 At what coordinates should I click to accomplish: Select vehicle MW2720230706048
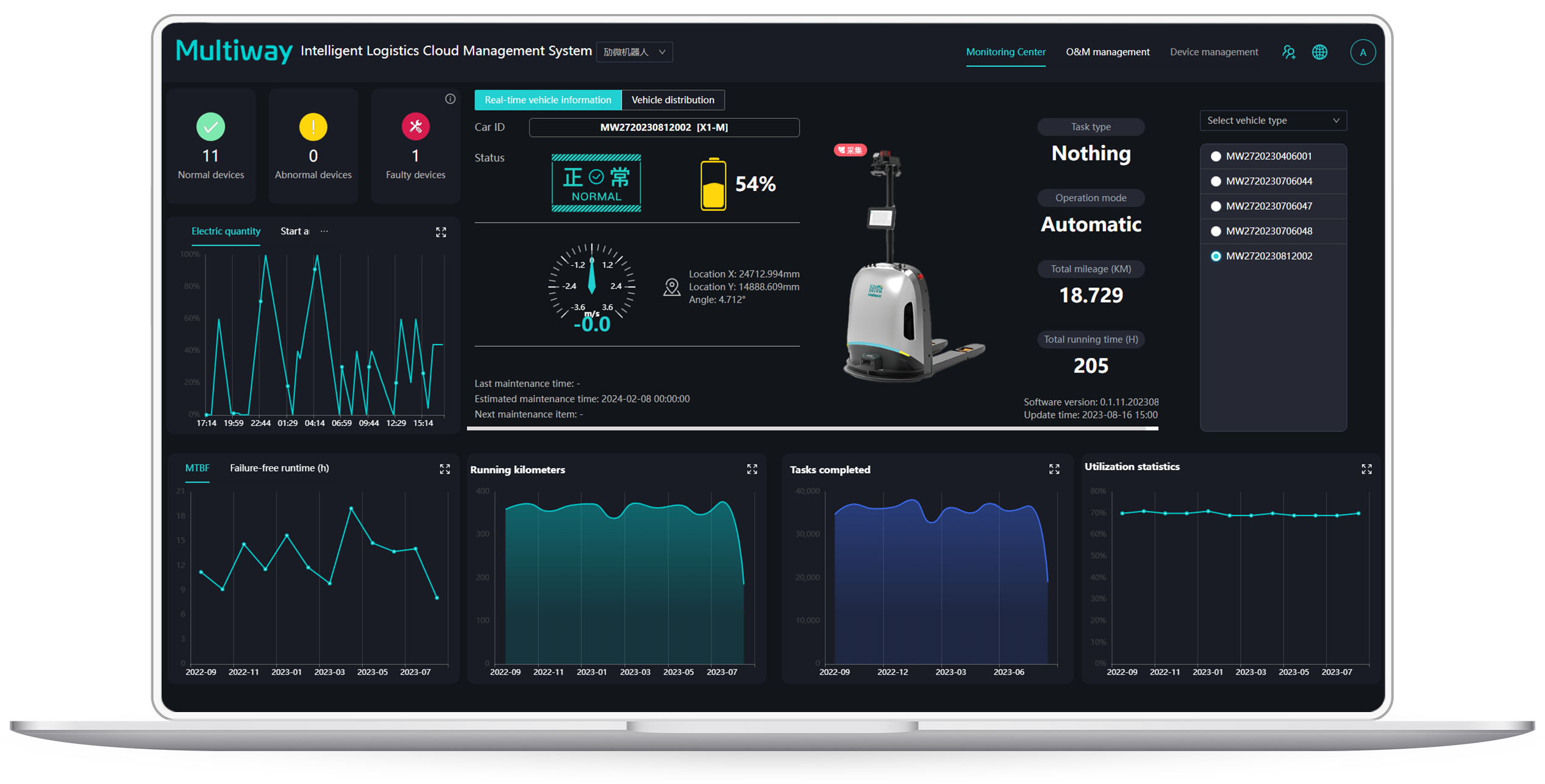[1273, 231]
